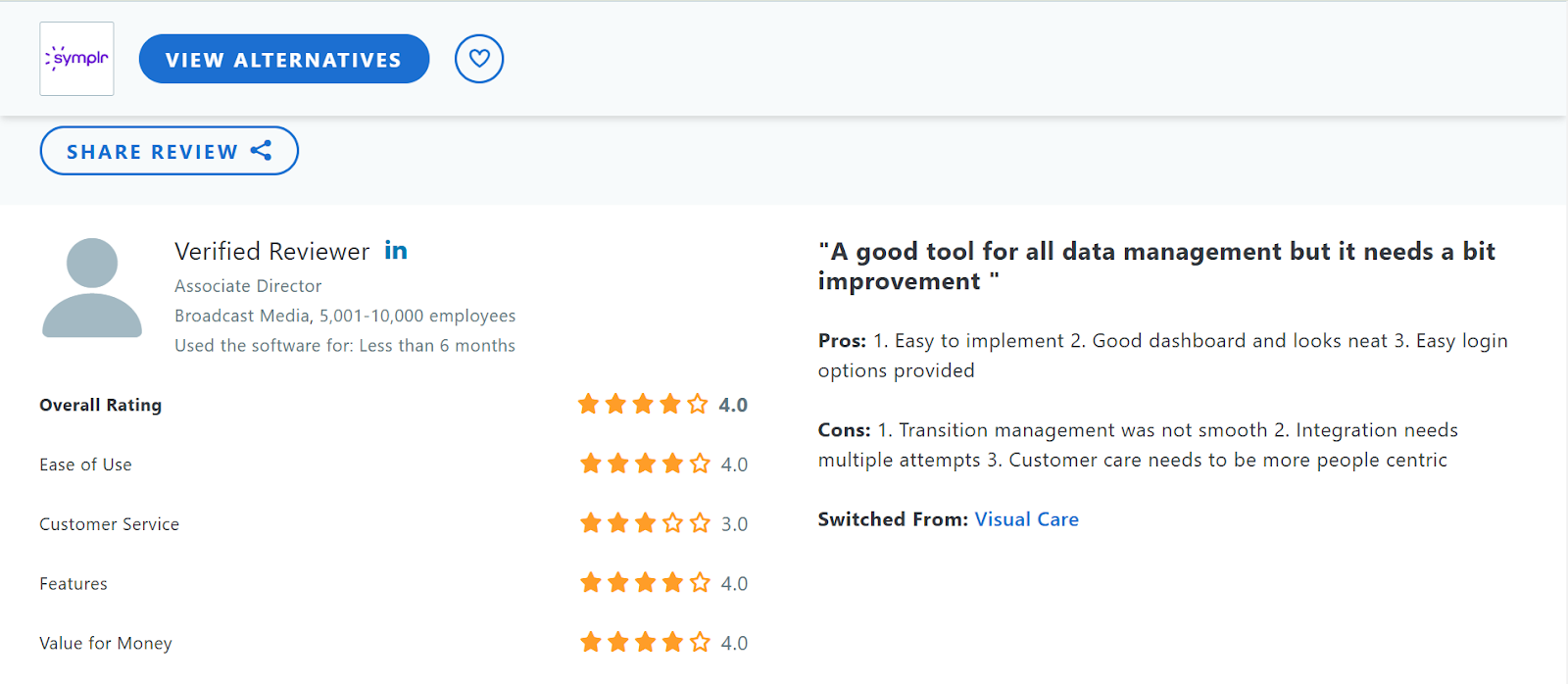Click the Value for Money stars
Screen dimensions: 1568x684
645,643
